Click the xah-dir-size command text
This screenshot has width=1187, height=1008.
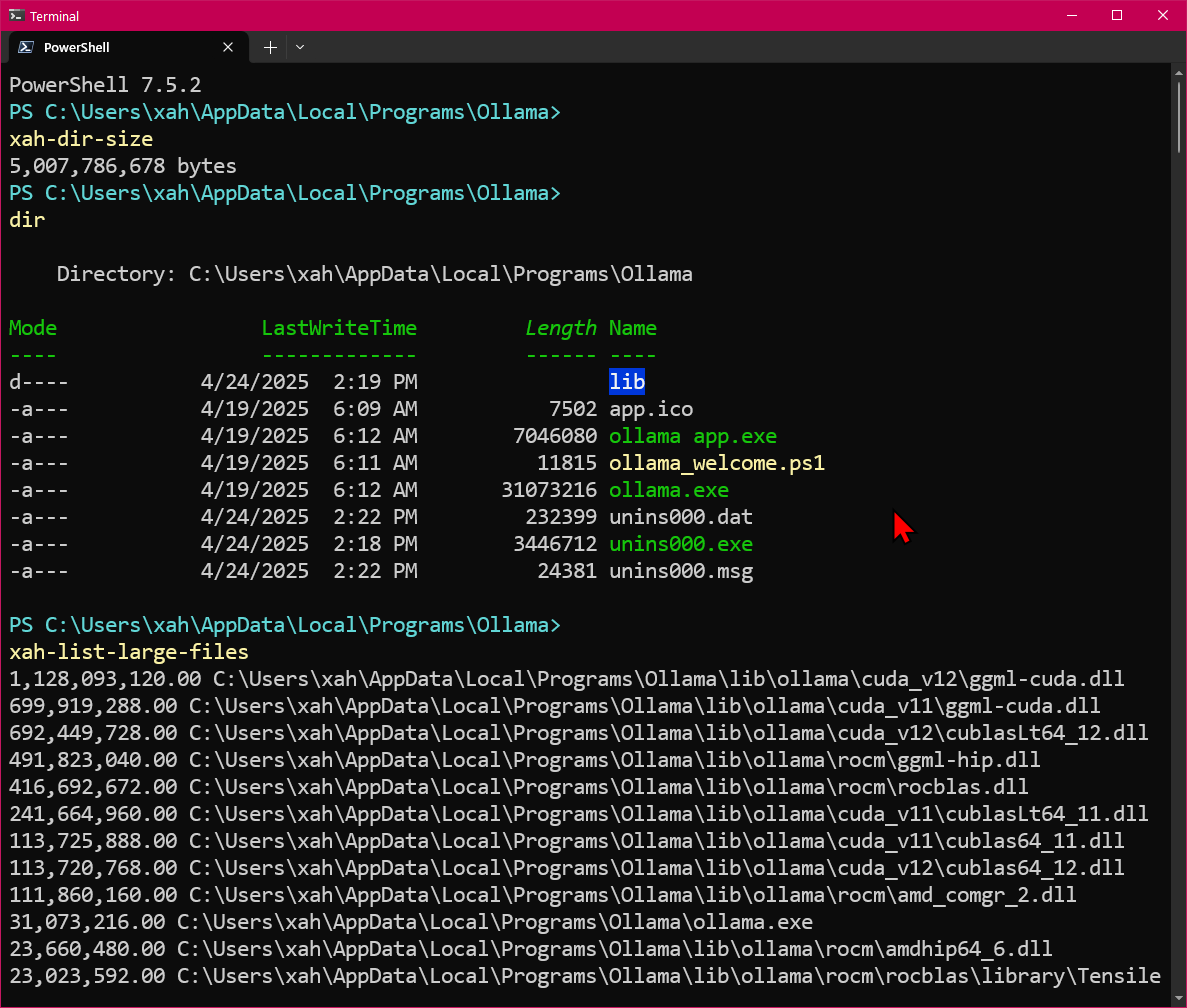81,138
